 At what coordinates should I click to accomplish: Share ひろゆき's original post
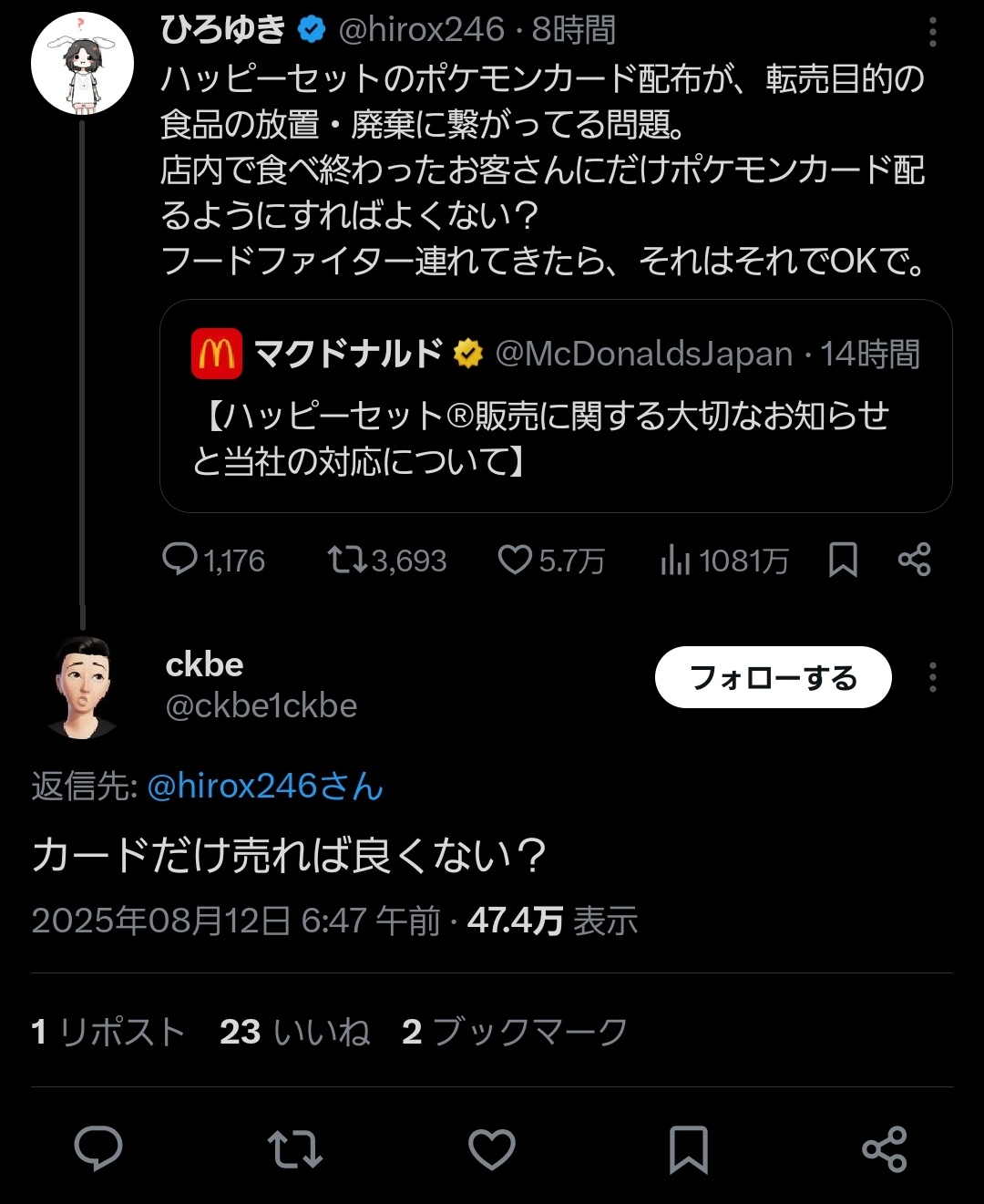tap(914, 560)
